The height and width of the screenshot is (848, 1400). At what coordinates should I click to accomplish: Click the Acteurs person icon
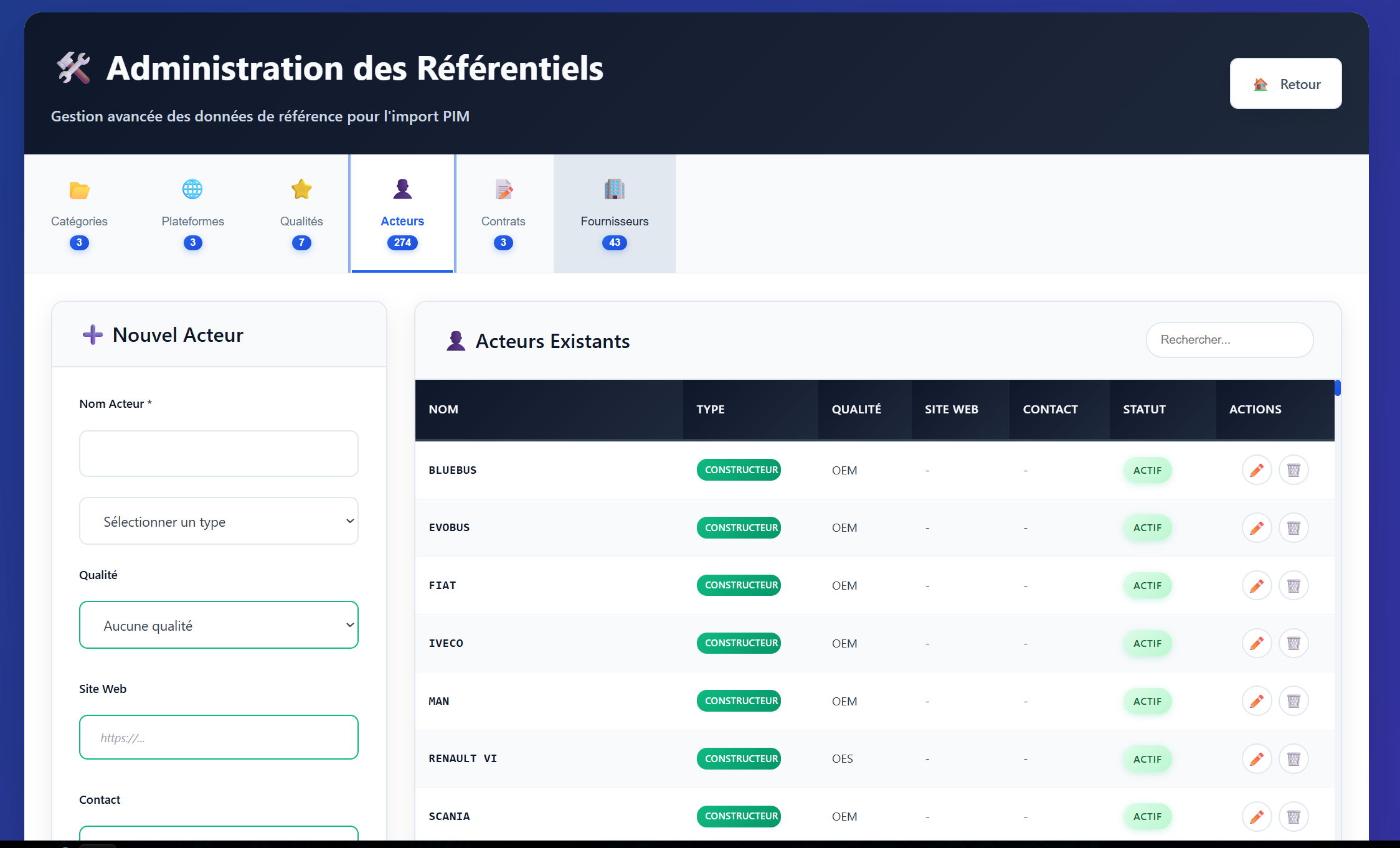click(402, 189)
